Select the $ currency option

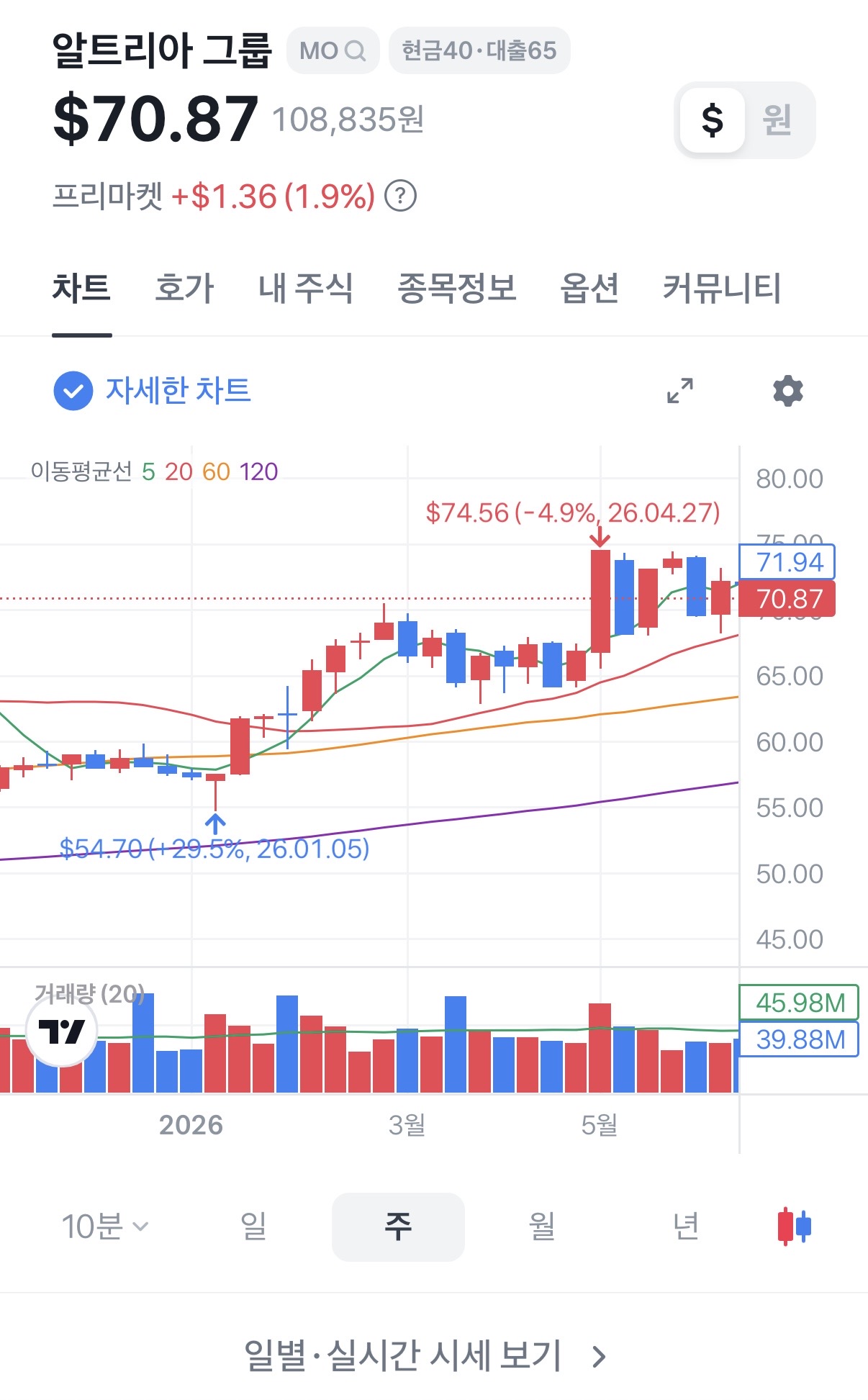pos(713,119)
